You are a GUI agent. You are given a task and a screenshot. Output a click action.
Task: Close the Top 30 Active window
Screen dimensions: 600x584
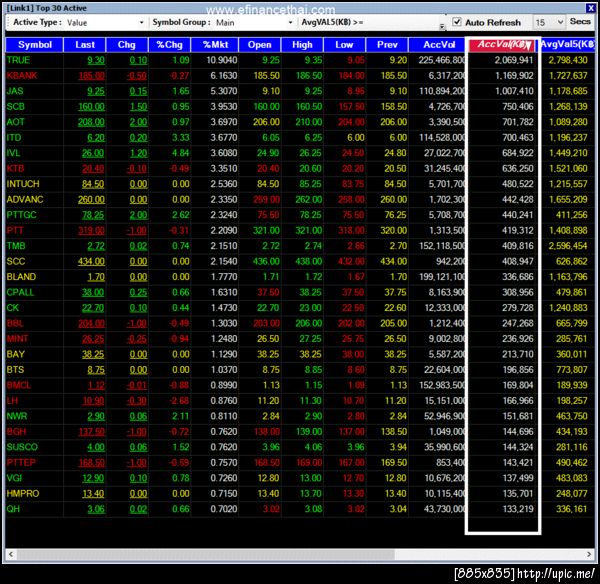click(x=590, y=8)
